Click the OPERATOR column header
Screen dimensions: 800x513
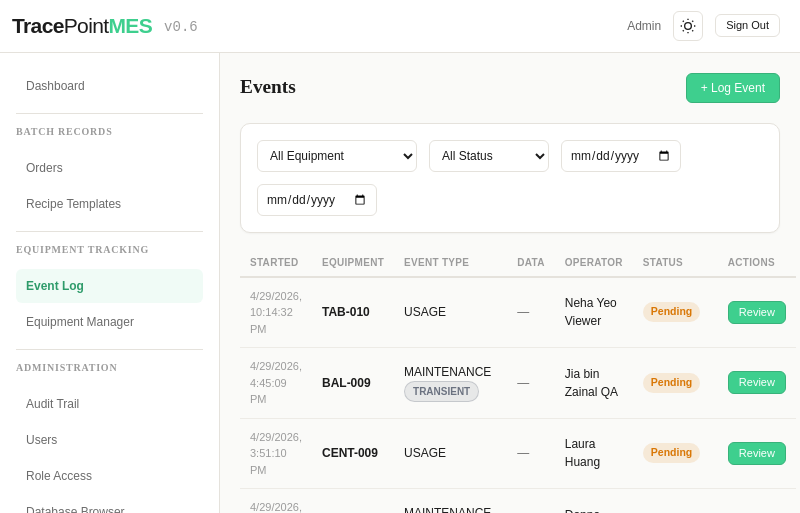tap(593, 262)
